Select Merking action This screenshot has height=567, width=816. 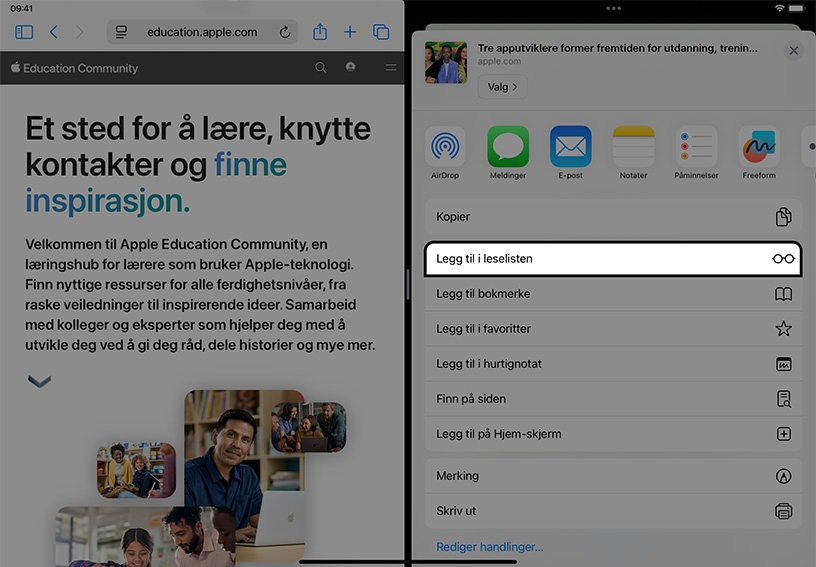pyautogui.click(x=613, y=476)
